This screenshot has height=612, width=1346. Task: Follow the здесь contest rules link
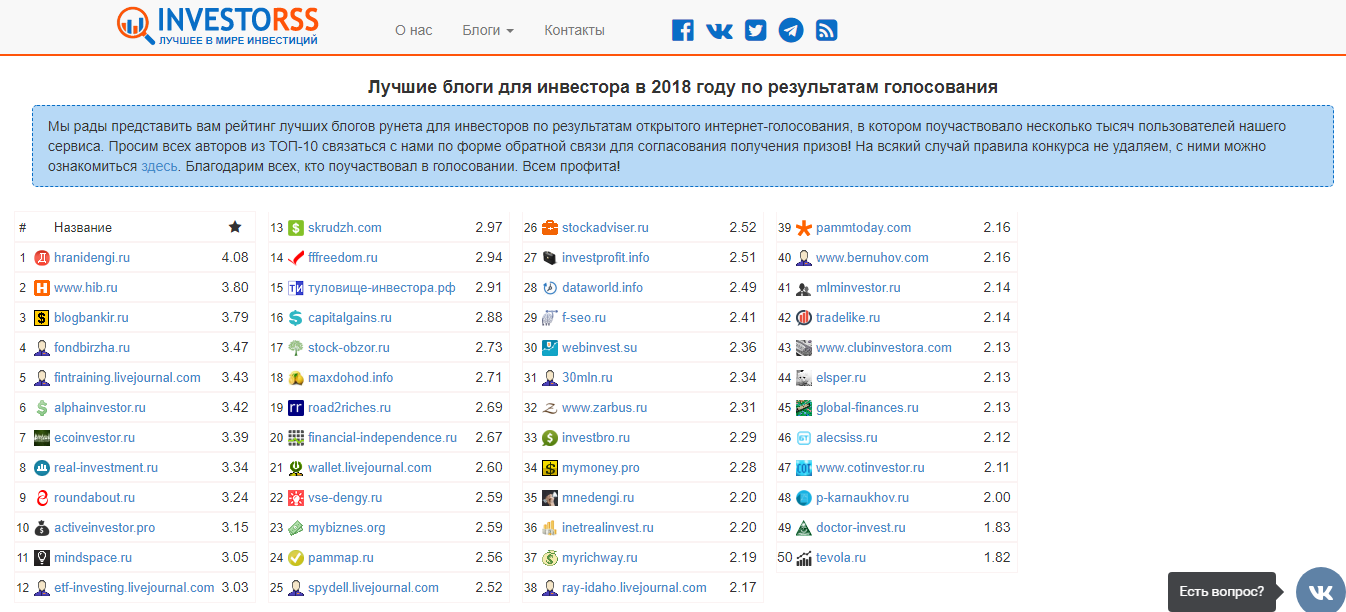point(159,166)
